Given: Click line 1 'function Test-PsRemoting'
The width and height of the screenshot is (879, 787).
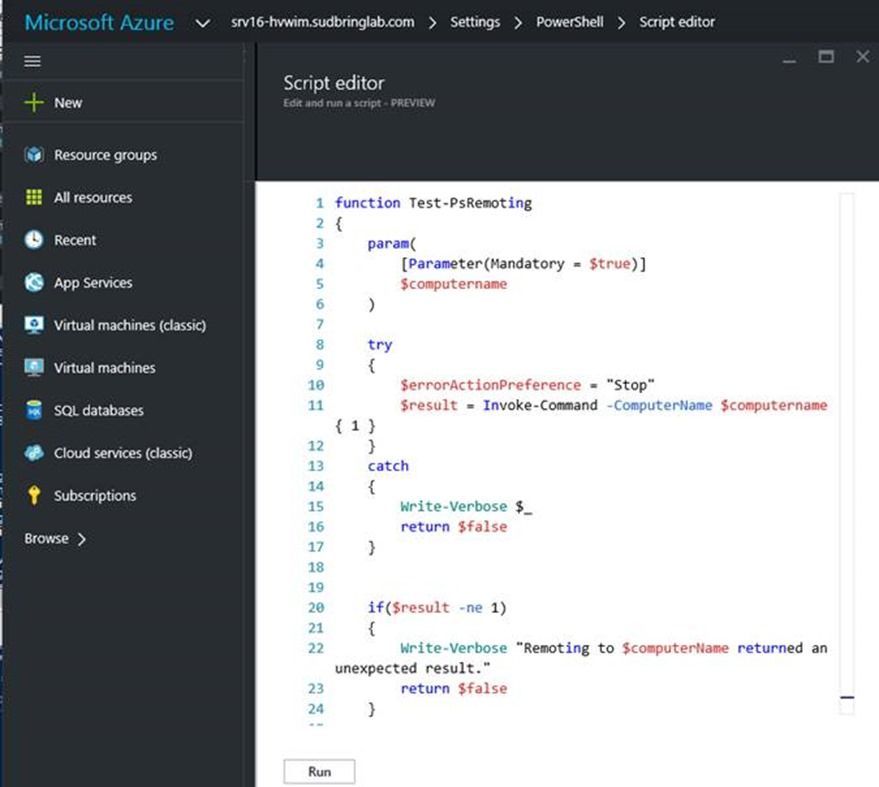Looking at the screenshot, I should tap(433, 203).
